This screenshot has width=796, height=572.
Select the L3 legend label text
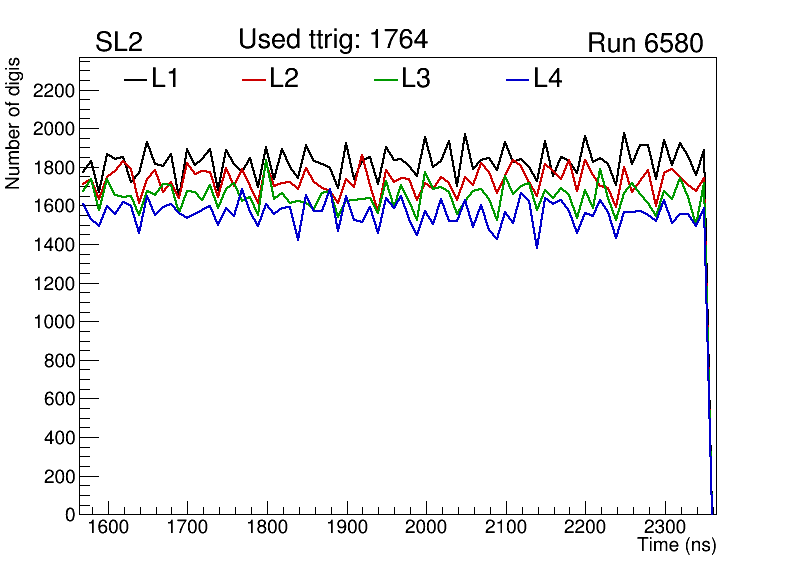[416, 78]
